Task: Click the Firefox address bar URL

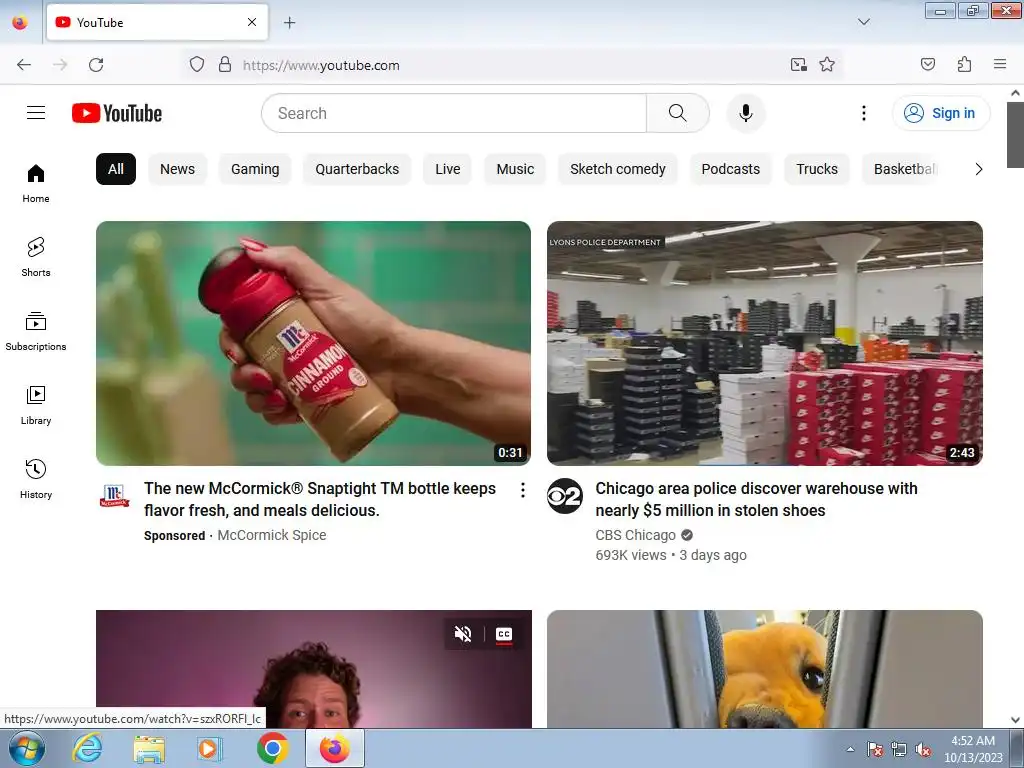Action: [321, 65]
